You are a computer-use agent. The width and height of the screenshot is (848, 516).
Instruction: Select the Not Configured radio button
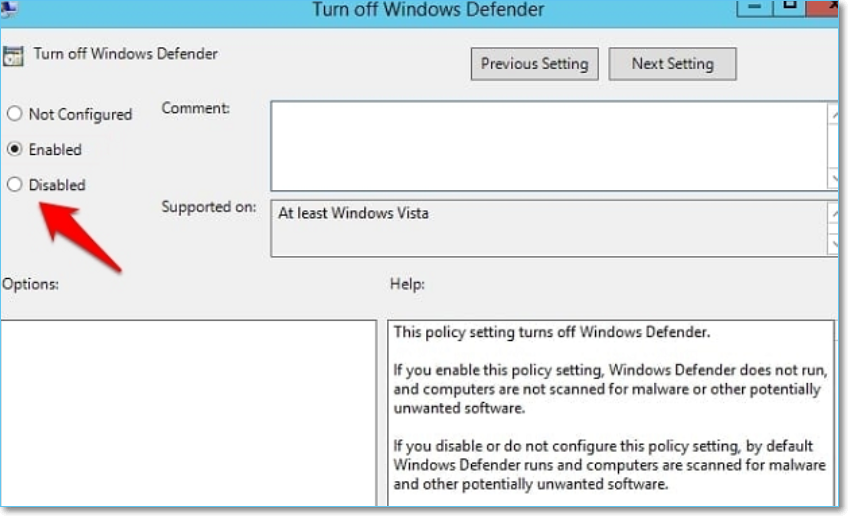pyautogui.click(x=15, y=114)
